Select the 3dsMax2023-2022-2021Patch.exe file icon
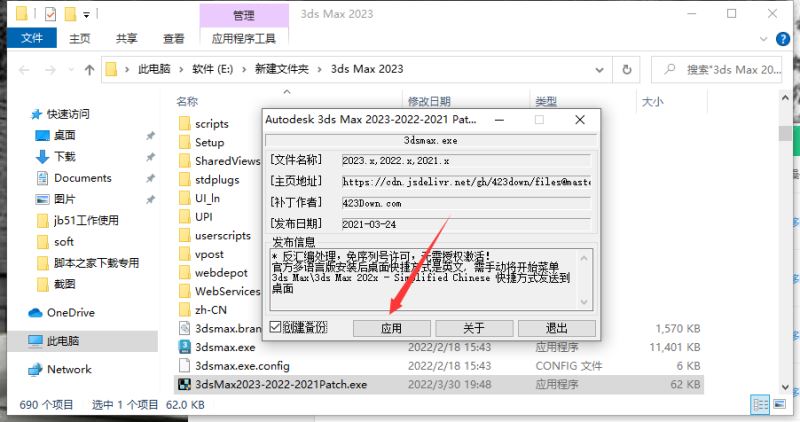Viewport: 800px width, 422px height. coord(184,385)
